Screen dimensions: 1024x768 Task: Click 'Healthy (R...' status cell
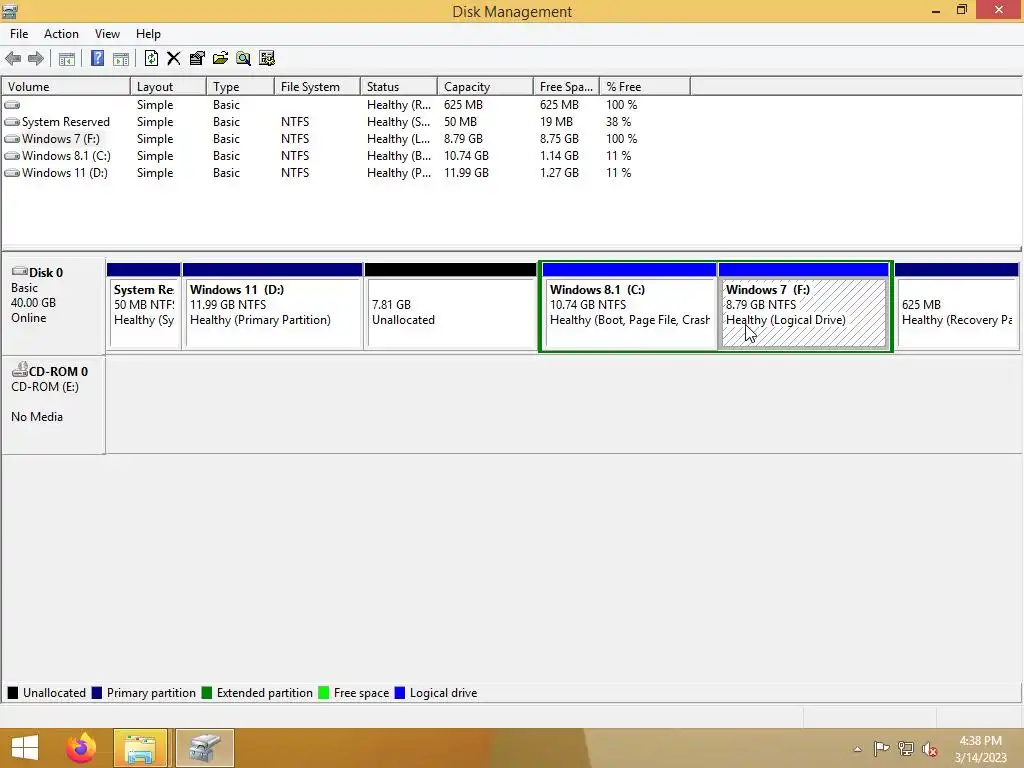tap(398, 104)
